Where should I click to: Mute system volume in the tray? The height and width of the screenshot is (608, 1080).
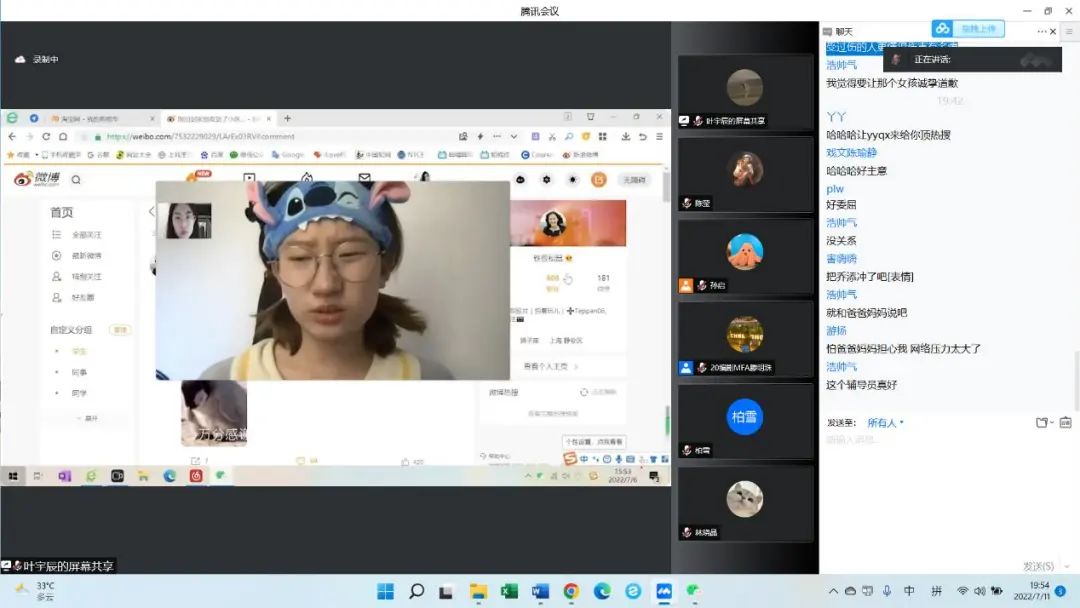point(979,591)
